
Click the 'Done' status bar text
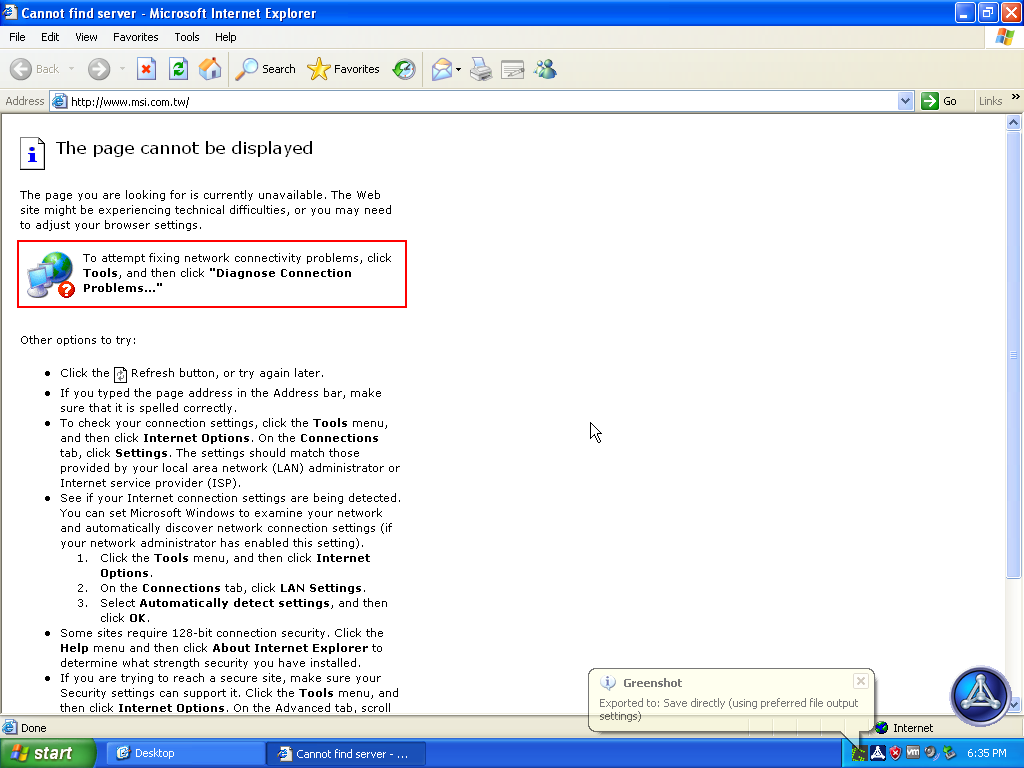33,728
